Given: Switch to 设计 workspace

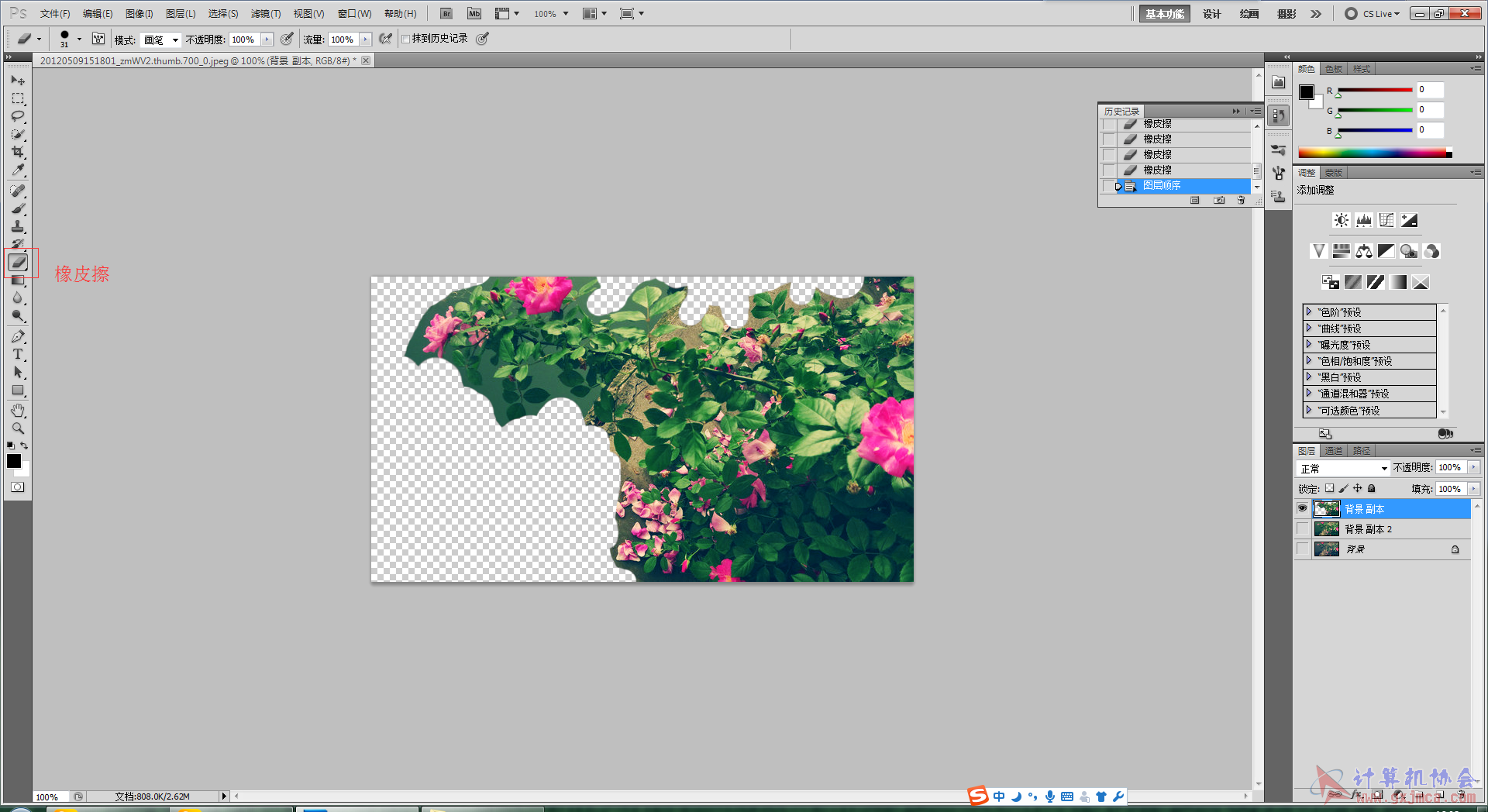Looking at the screenshot, I should pos(1211,14).
